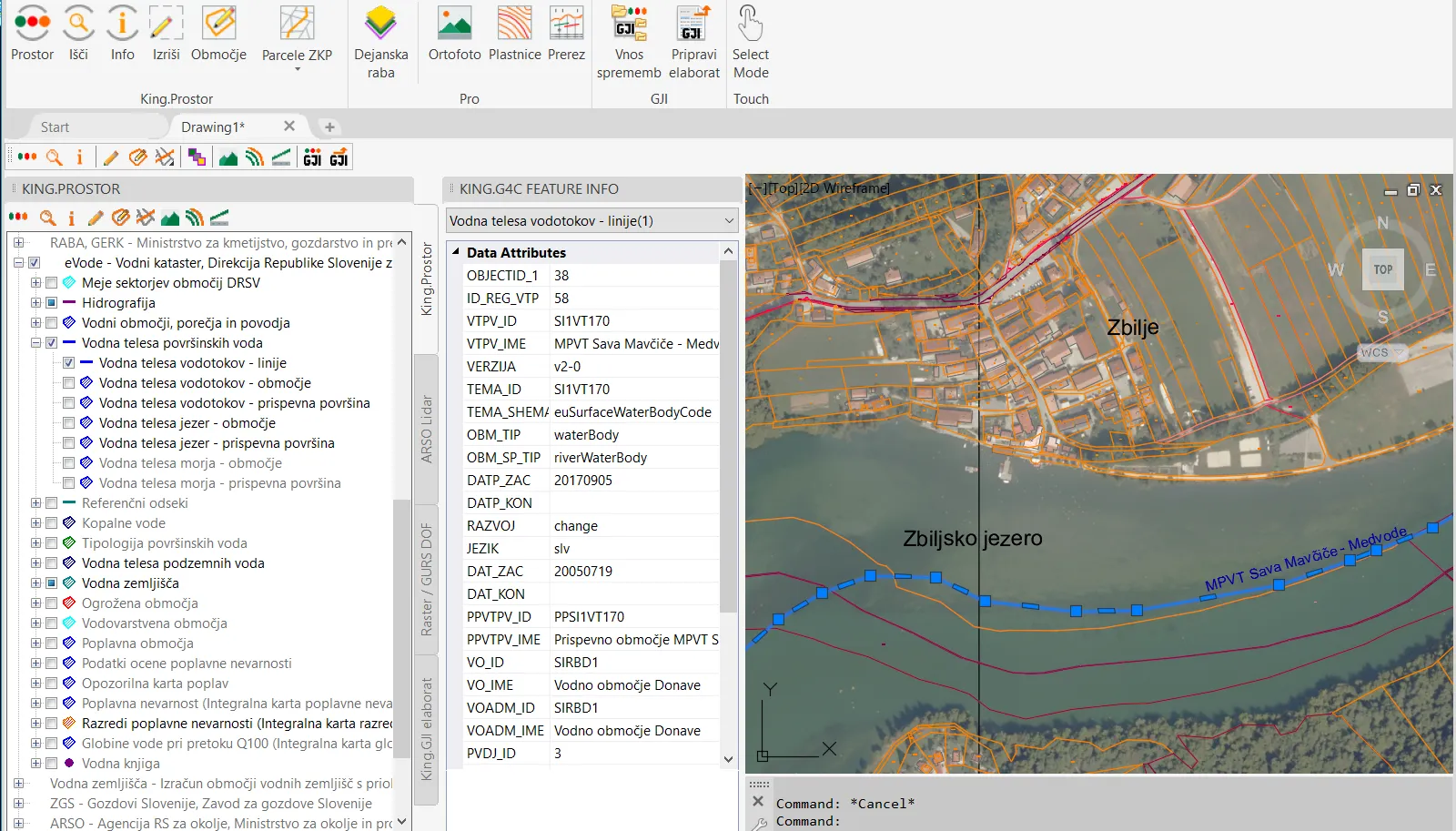1456x831 pixels.
Task: Open the Plastnice contour tool
Action: point(514,25)
